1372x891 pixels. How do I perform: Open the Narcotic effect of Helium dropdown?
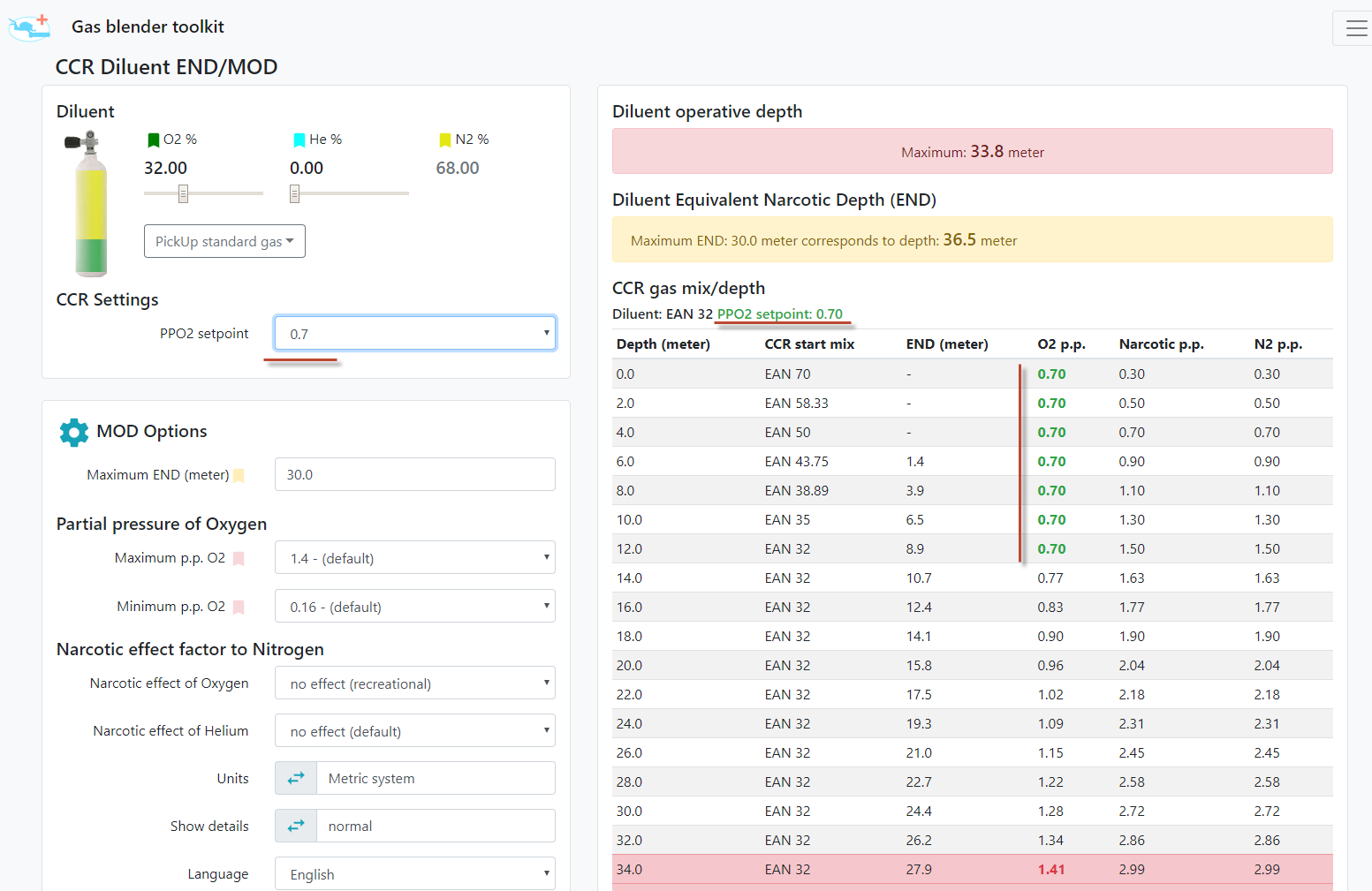click(415, 730)
